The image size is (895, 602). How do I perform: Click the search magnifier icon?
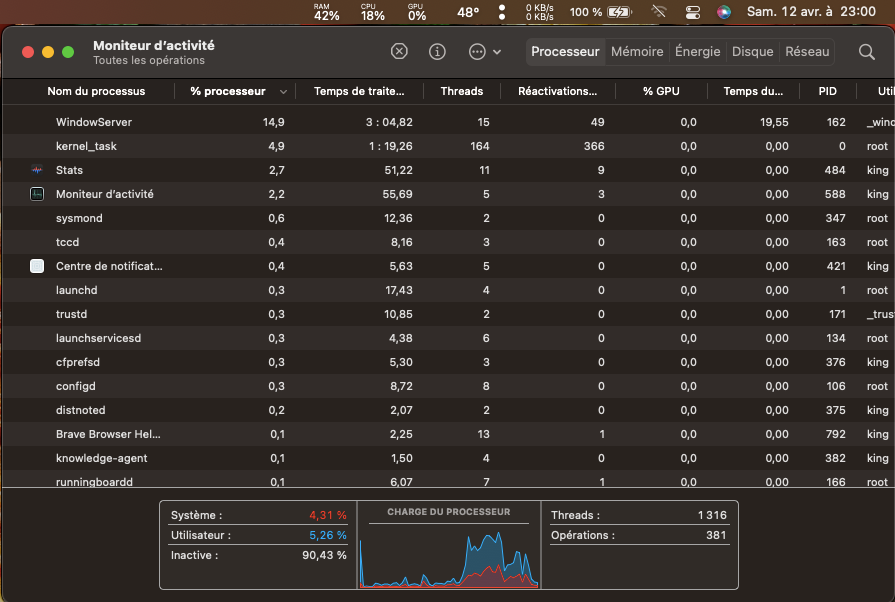point(867,52)
